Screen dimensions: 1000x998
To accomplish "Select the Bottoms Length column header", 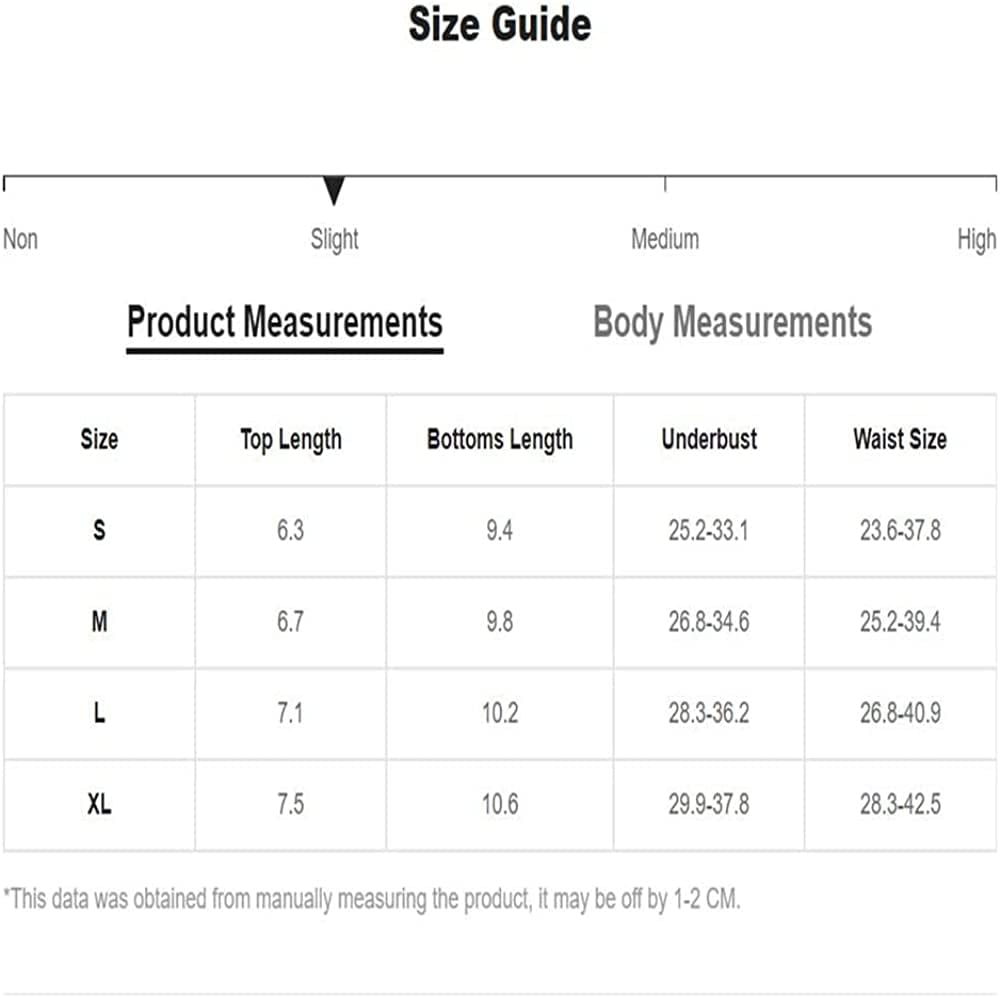I will [x=500, y=439].
